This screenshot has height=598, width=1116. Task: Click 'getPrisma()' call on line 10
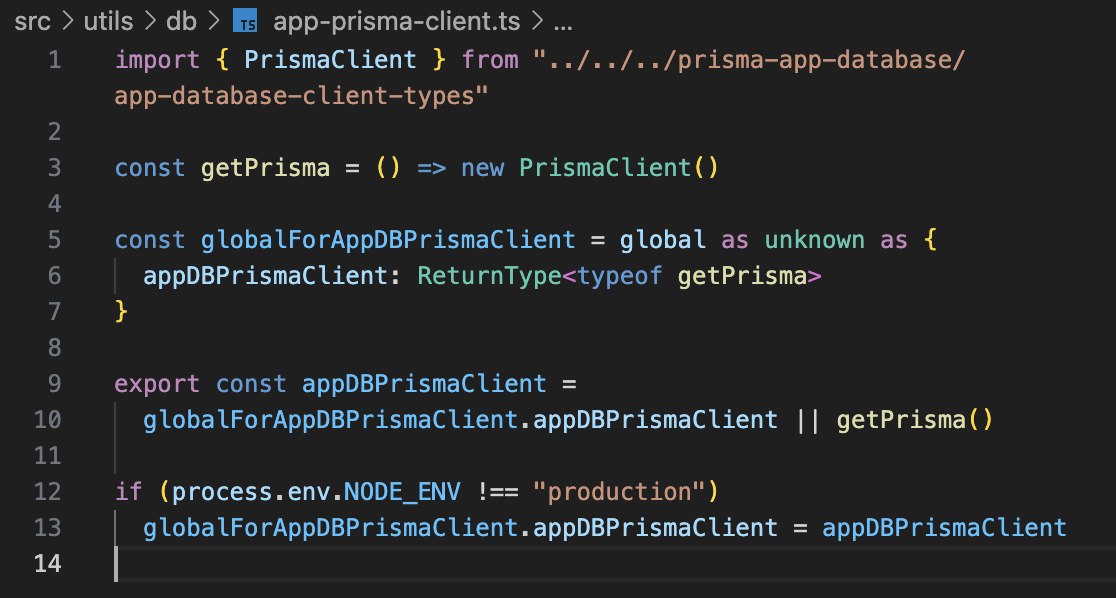click(915, 420)
